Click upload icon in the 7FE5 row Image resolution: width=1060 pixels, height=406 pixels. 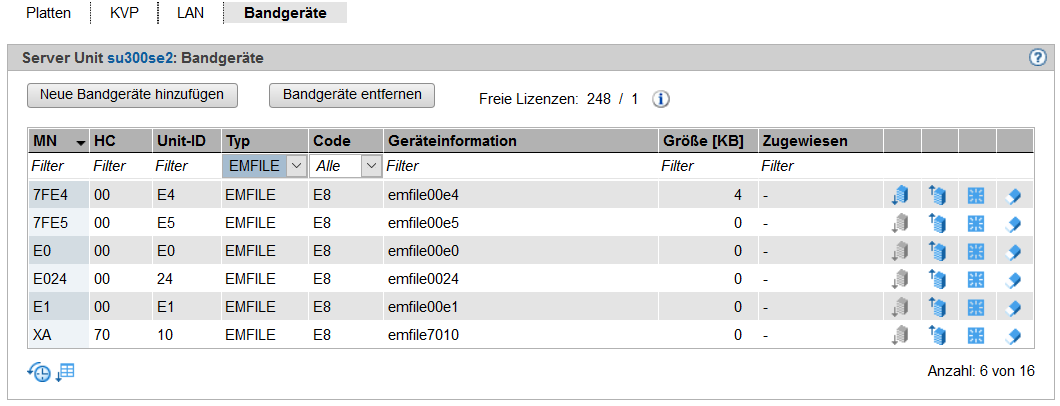click(x=937, y=223)
